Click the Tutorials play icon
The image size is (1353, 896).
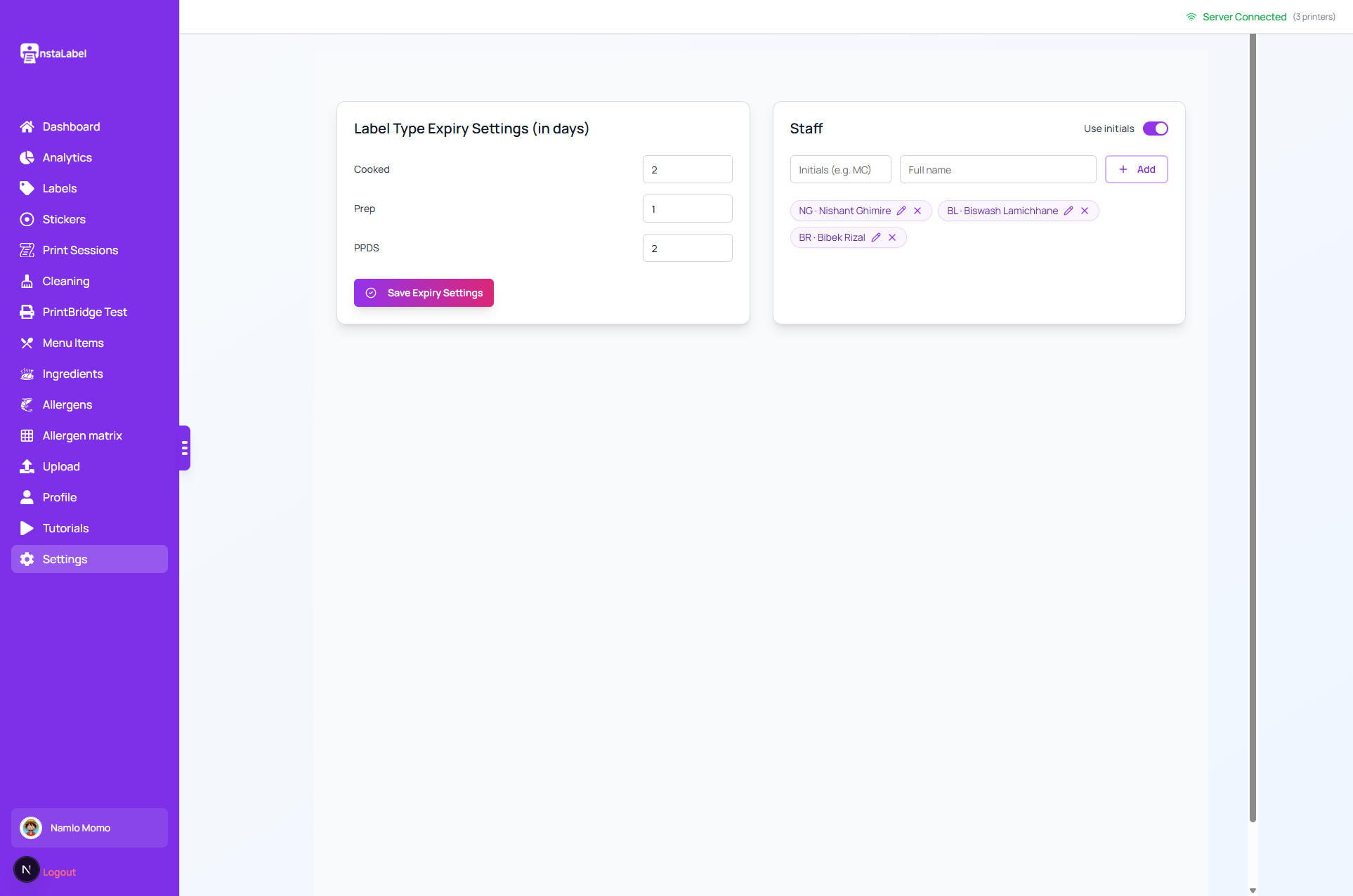(x=27, y=528)
